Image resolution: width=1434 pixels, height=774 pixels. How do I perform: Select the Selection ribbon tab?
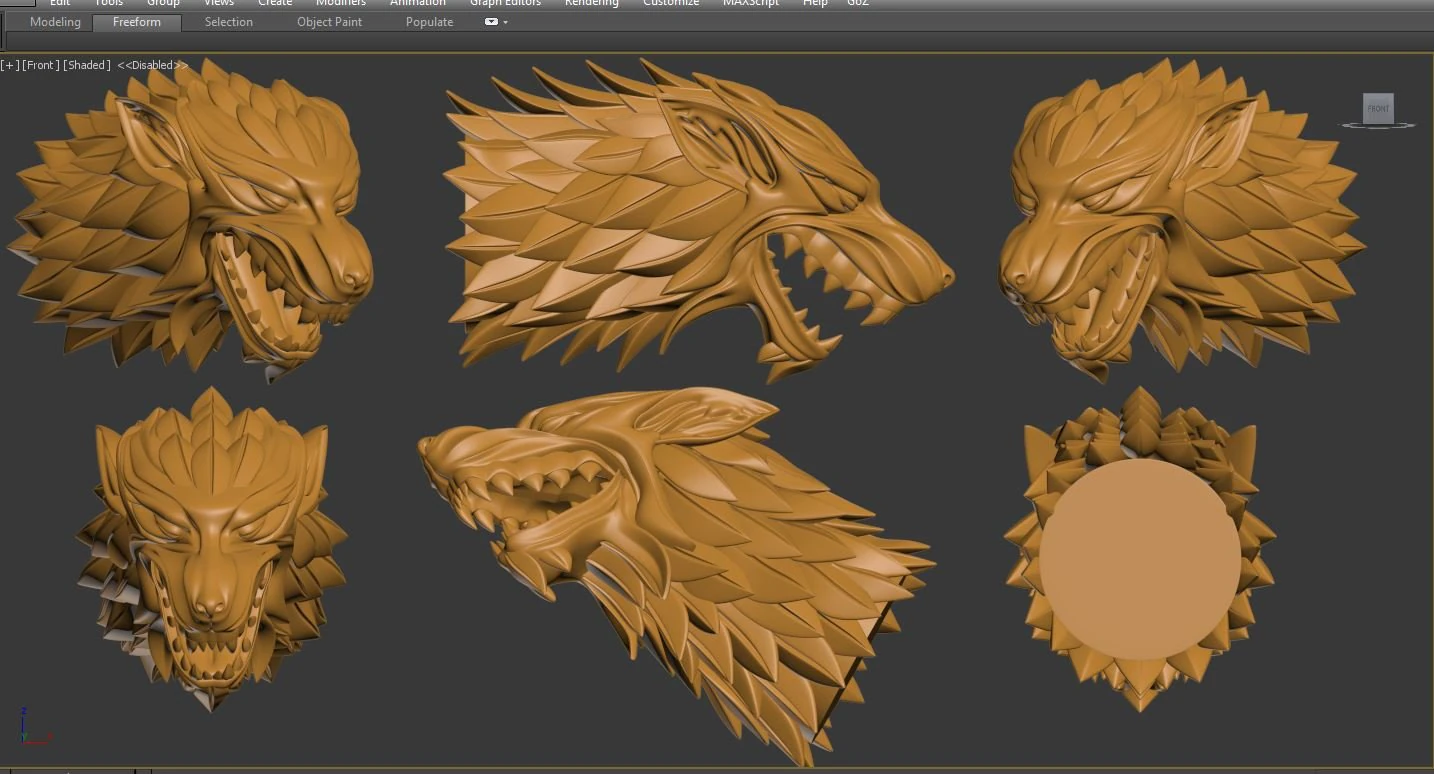228,21
